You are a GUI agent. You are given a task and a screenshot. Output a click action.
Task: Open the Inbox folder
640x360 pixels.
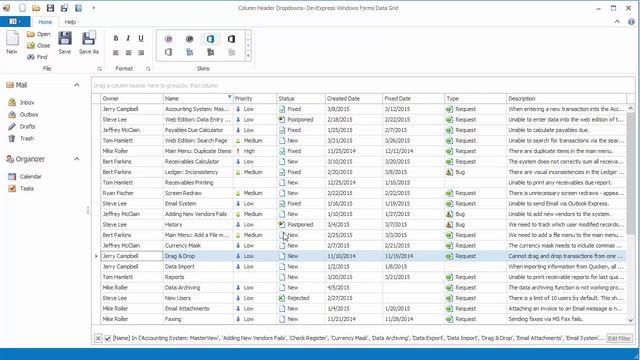[x=22, y=102]
